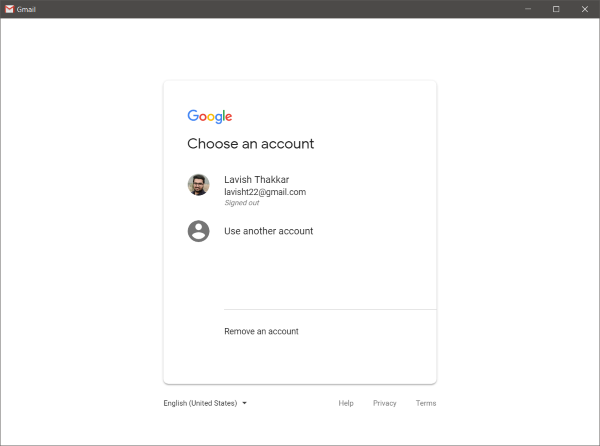
Task: Open the Privacy link
Action: tap(385, 404)
